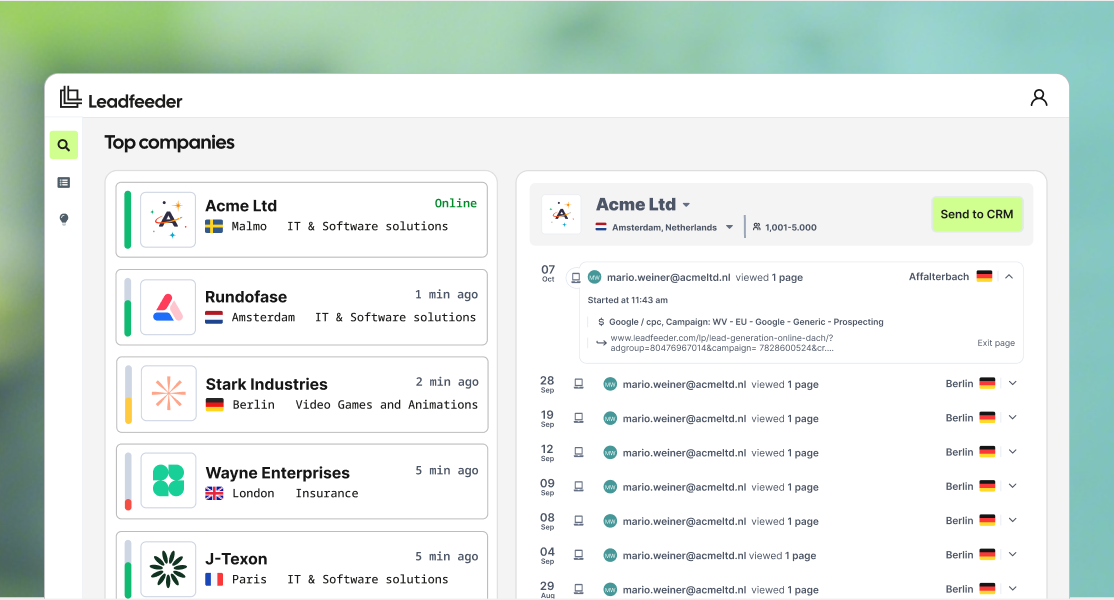The width and height of the screenshot is (1114, 600).
Task: Click the Google / cpc campaign text
Action: tap(746, 322)
